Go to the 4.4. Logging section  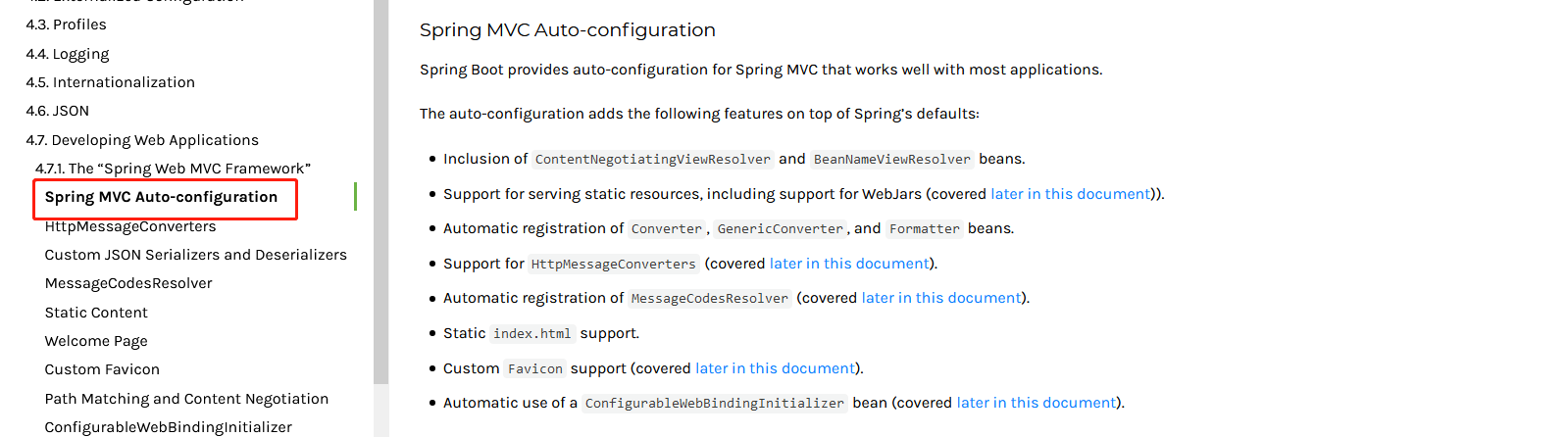(x=67, y=54)
